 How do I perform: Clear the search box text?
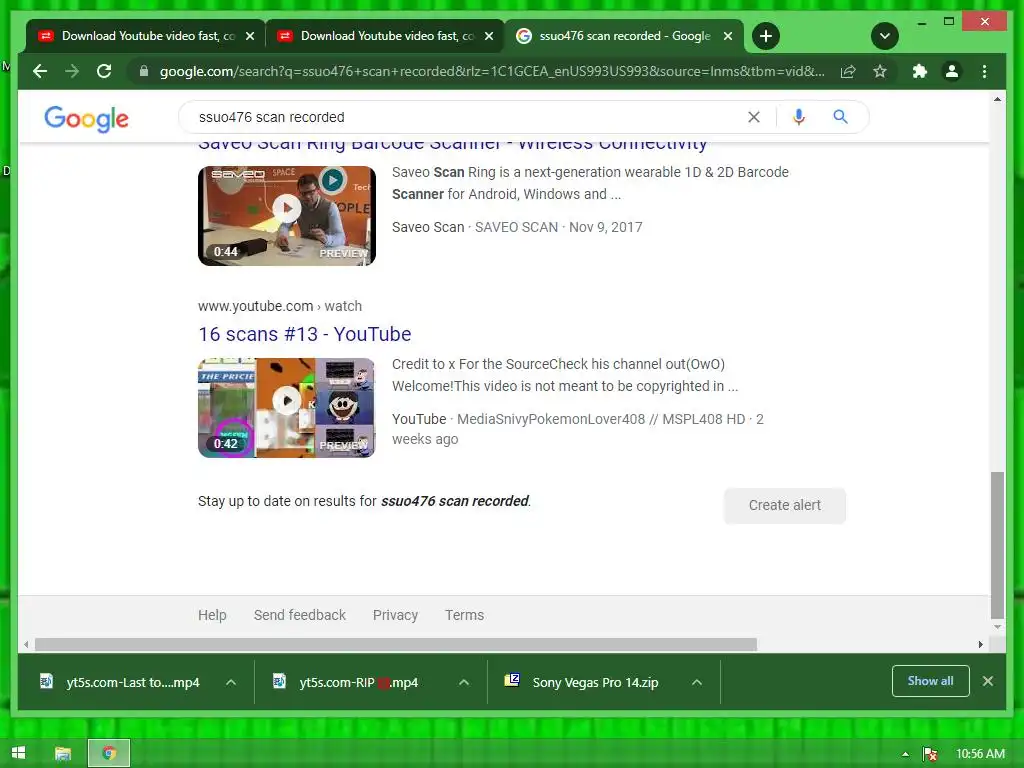pos(754,117)
